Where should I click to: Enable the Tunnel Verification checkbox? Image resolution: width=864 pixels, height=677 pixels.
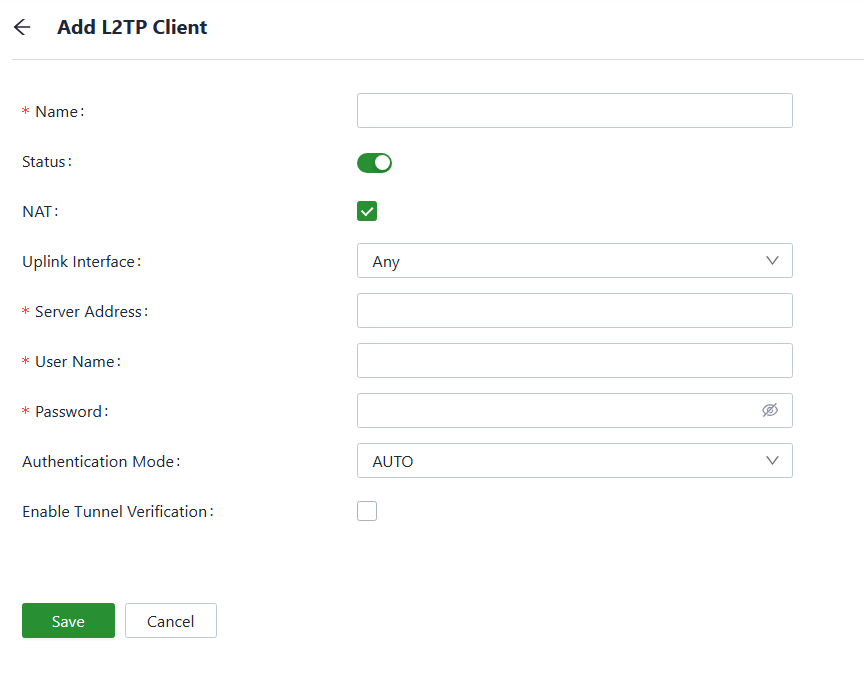tap(367, 511)
